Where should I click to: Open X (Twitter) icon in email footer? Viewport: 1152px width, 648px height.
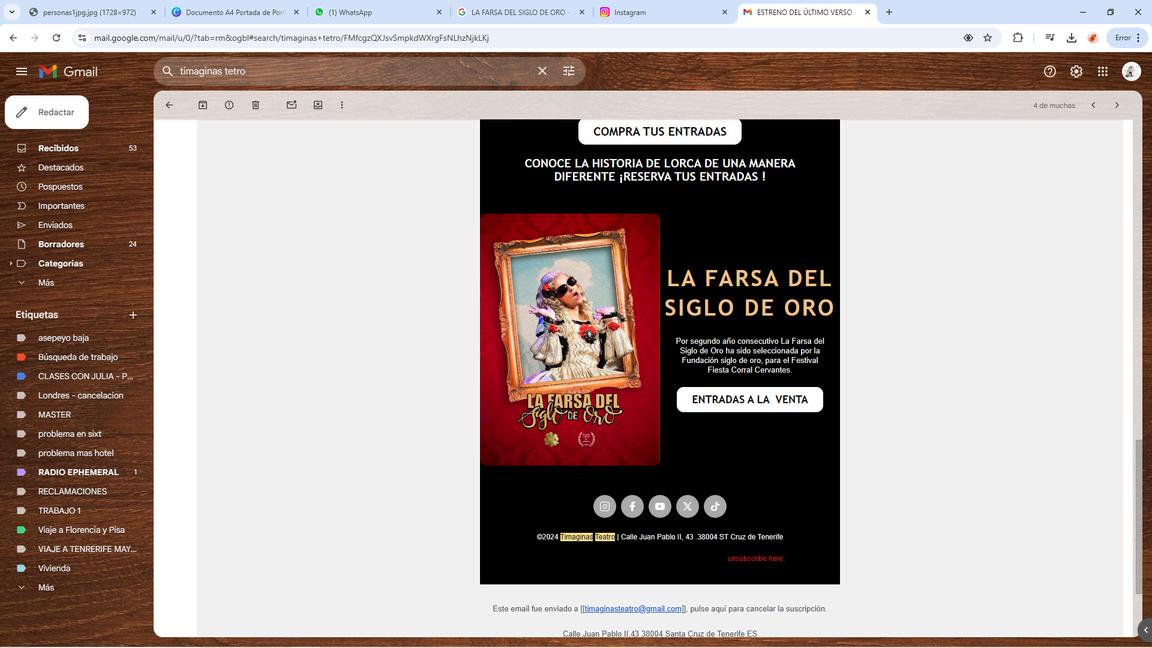(x=687, y=506)
